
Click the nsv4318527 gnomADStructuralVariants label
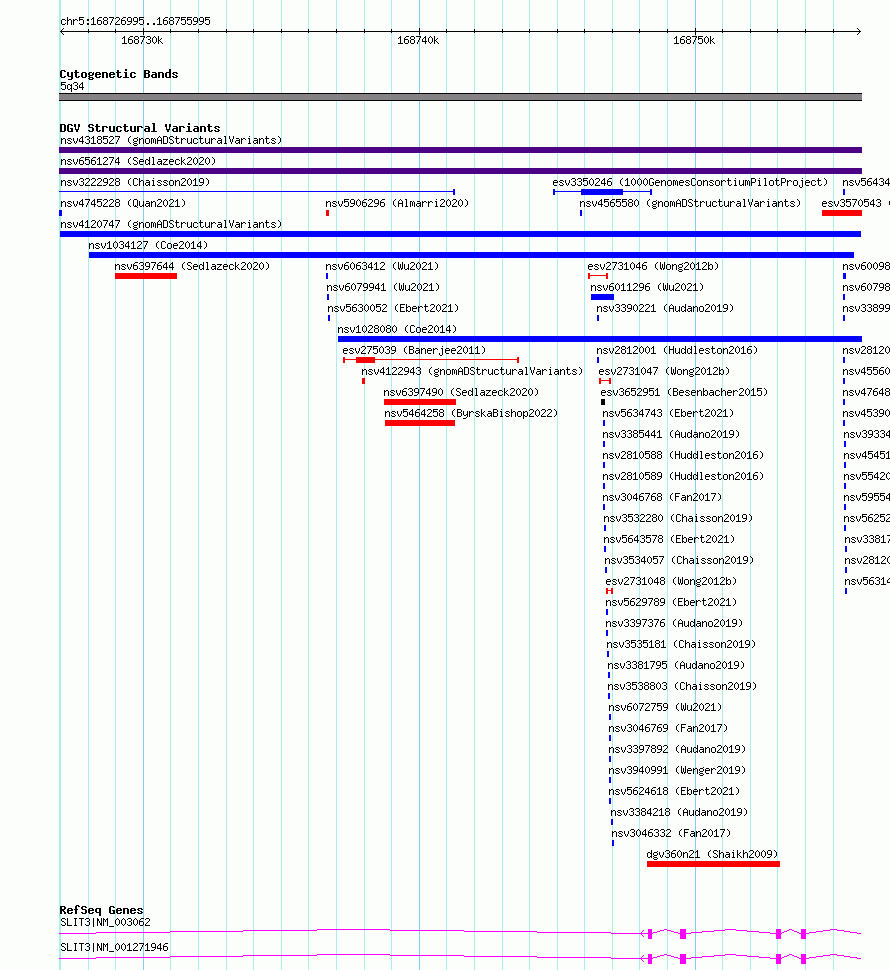click(x=171, y=140)
